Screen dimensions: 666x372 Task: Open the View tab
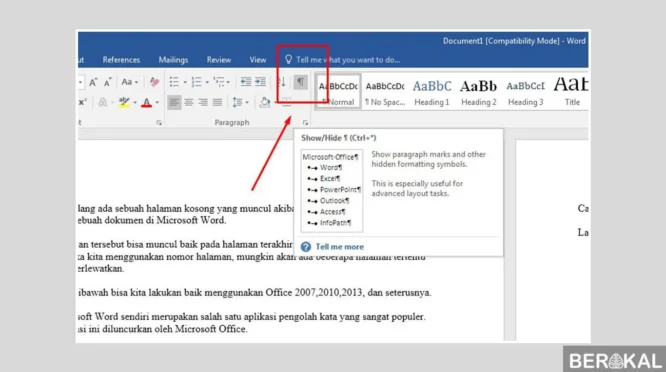click(x=258, y=60)
